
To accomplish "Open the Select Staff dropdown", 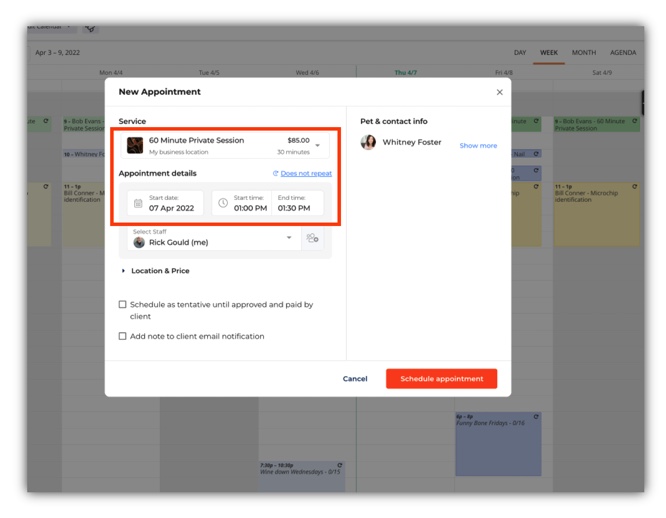I will (214, 238).
